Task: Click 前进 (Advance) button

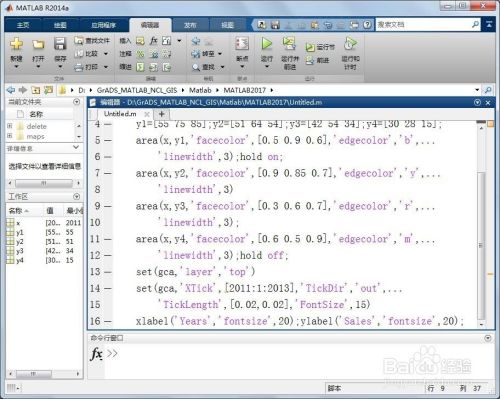Action: click(318, 60)
